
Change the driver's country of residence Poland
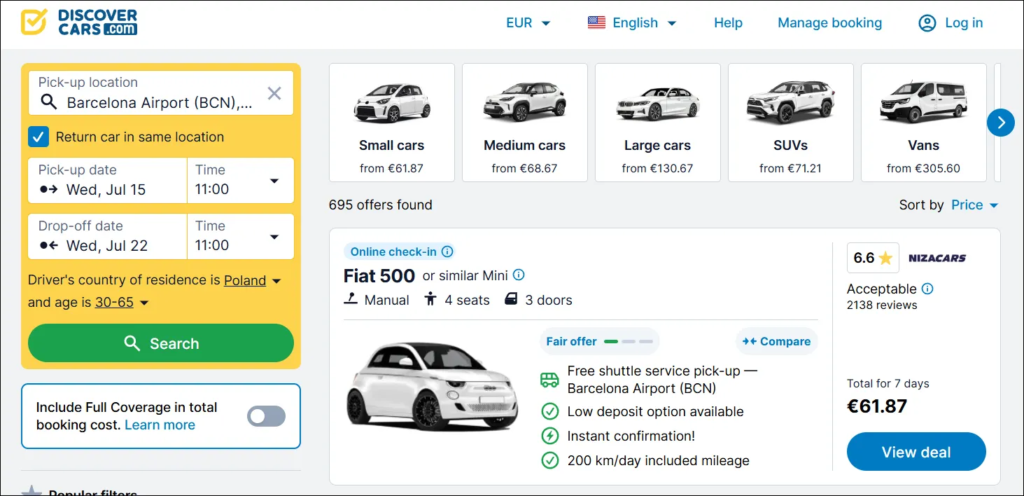[x=252, y=281]
